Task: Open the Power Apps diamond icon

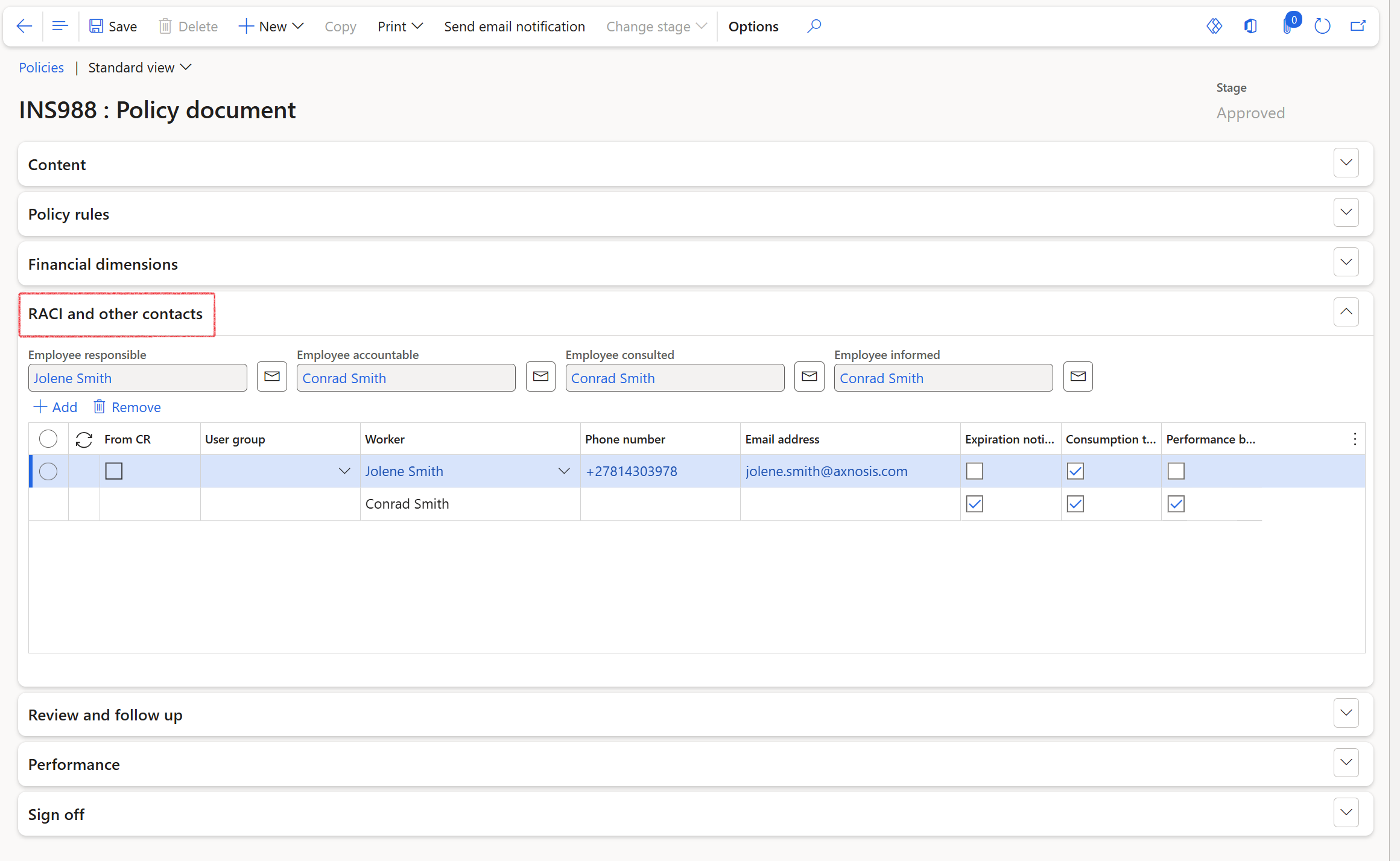Action: pos(1214,26)
